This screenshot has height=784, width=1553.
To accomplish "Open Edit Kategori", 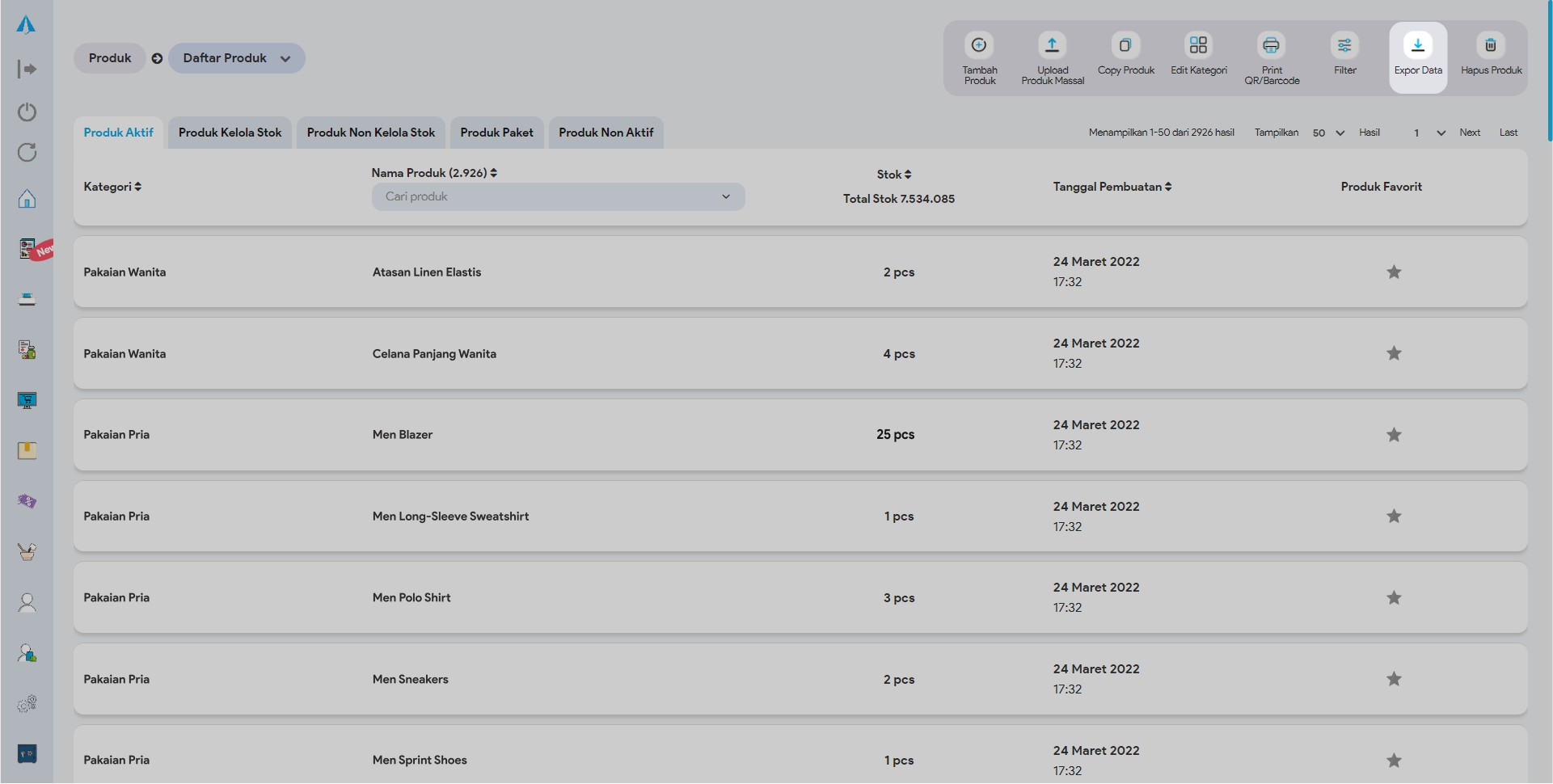I will (1198, 45).
